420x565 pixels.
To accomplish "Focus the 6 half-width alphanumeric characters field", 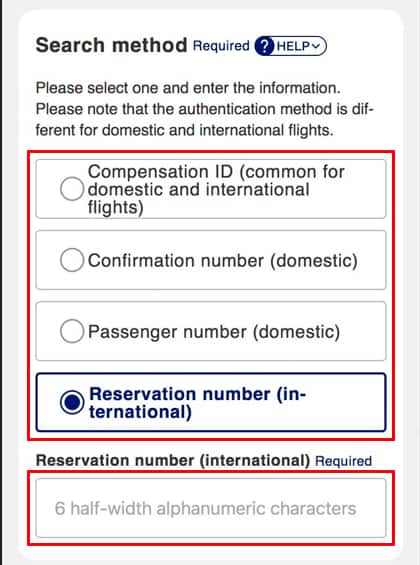I will click(211, 508).
